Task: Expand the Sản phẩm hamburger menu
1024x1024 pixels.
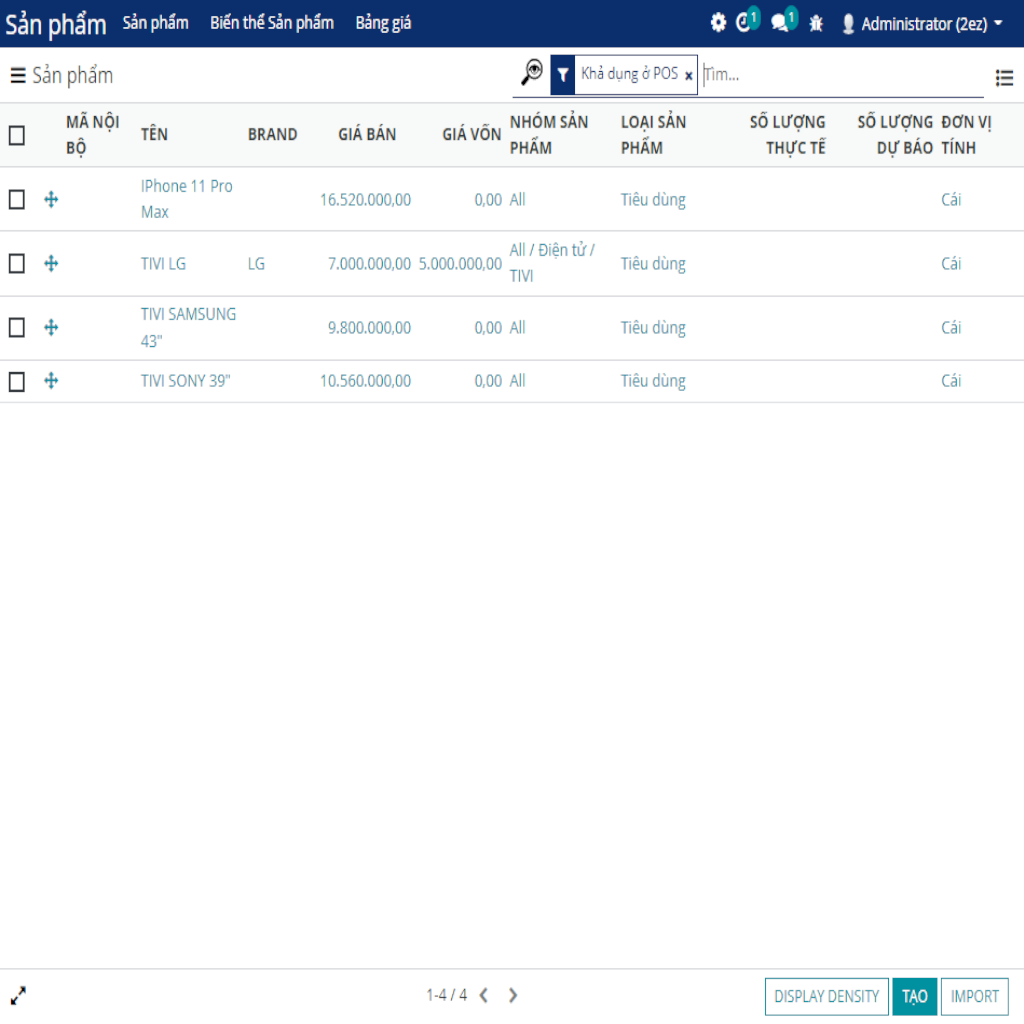Action: [x=18, y=75]
